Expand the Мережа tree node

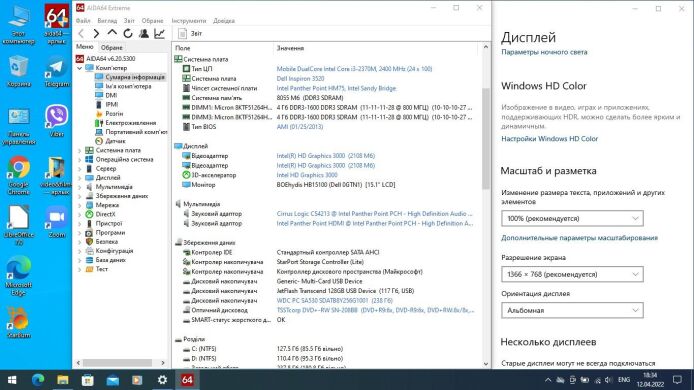[80, 205]
